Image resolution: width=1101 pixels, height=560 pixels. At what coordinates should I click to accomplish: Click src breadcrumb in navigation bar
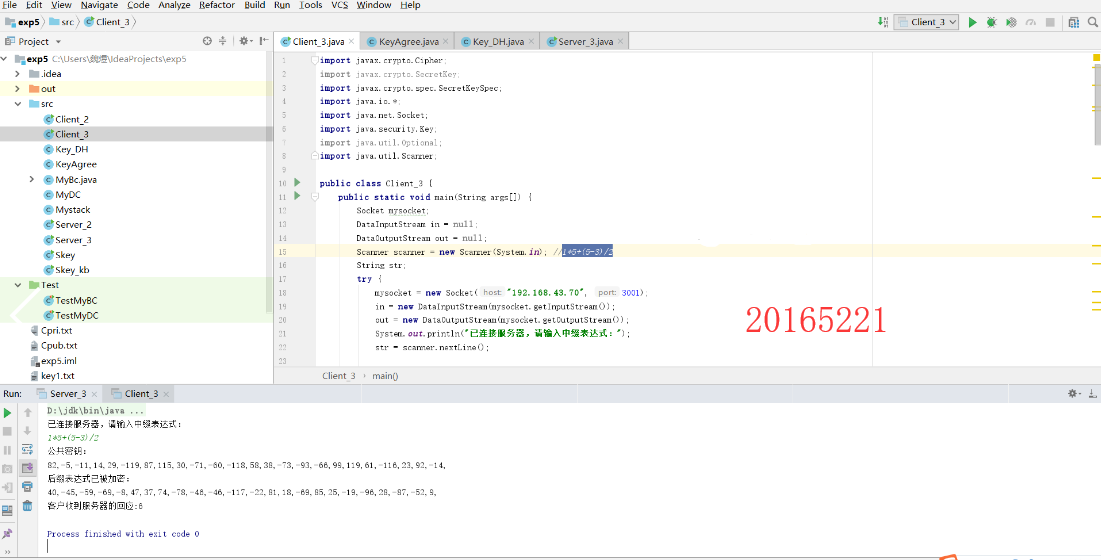(62, 22)
